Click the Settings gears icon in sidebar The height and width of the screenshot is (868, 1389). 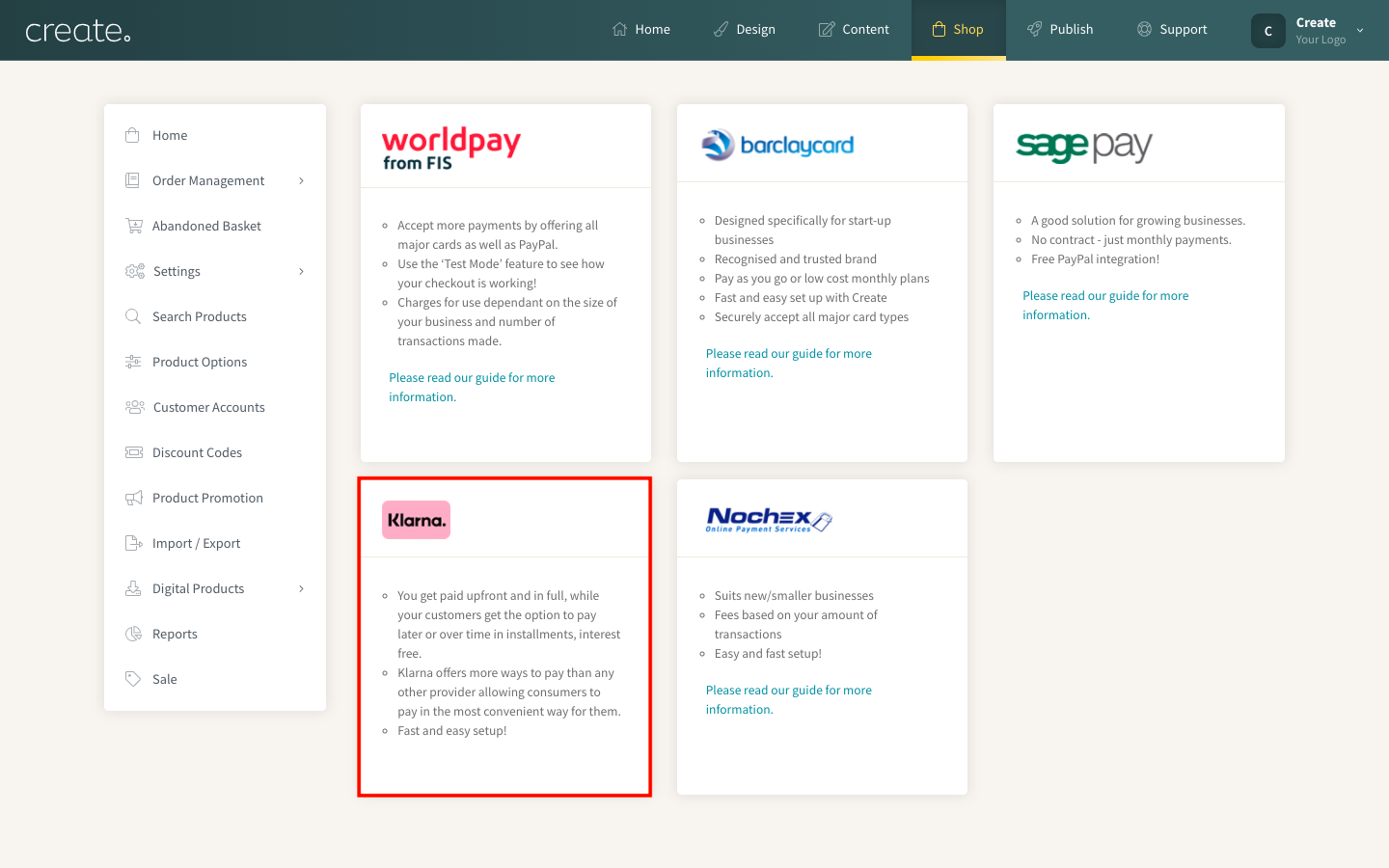134,271
